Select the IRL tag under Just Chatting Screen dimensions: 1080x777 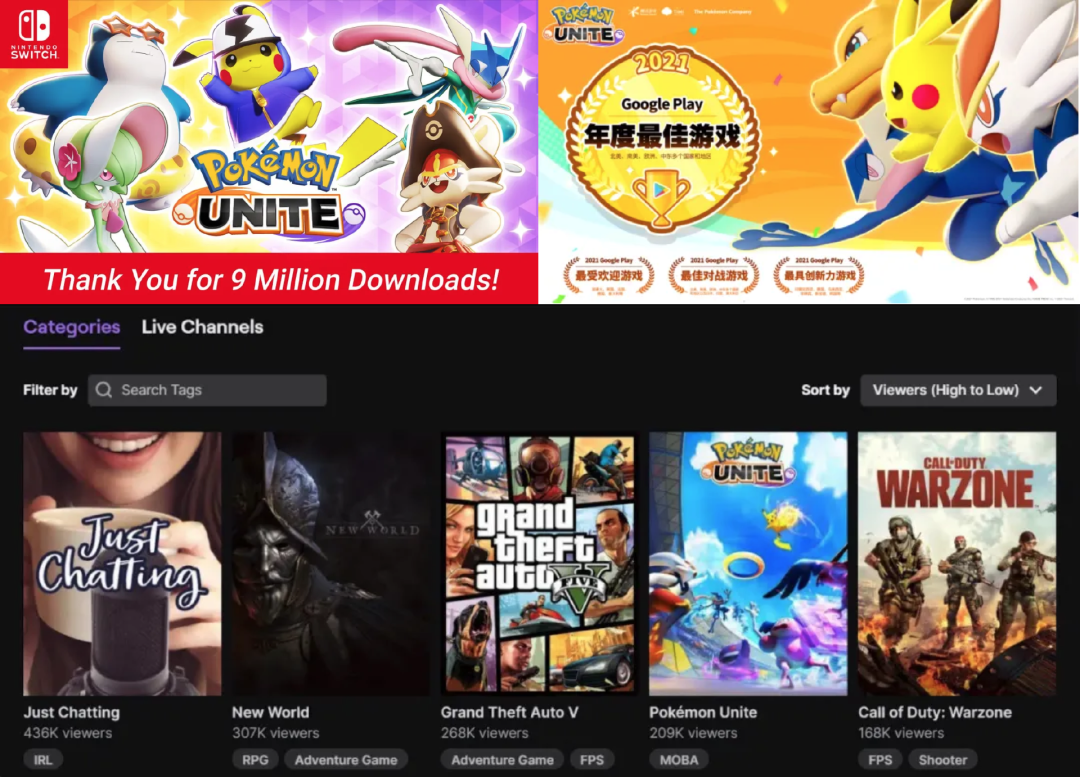(43, 760)
